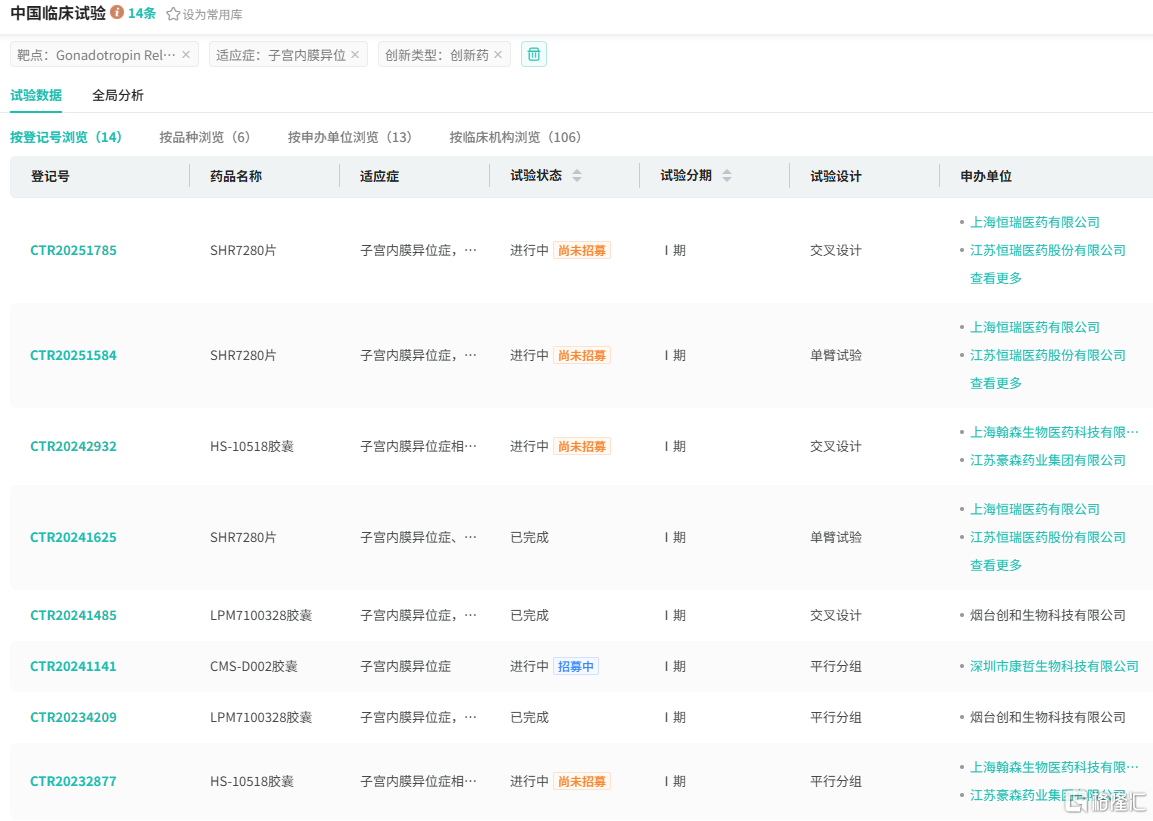Viewport: 1153px width, 821px height.
Task: Remove the 靶点 Gonadotropin filter tag
Action: coord(186,54)
